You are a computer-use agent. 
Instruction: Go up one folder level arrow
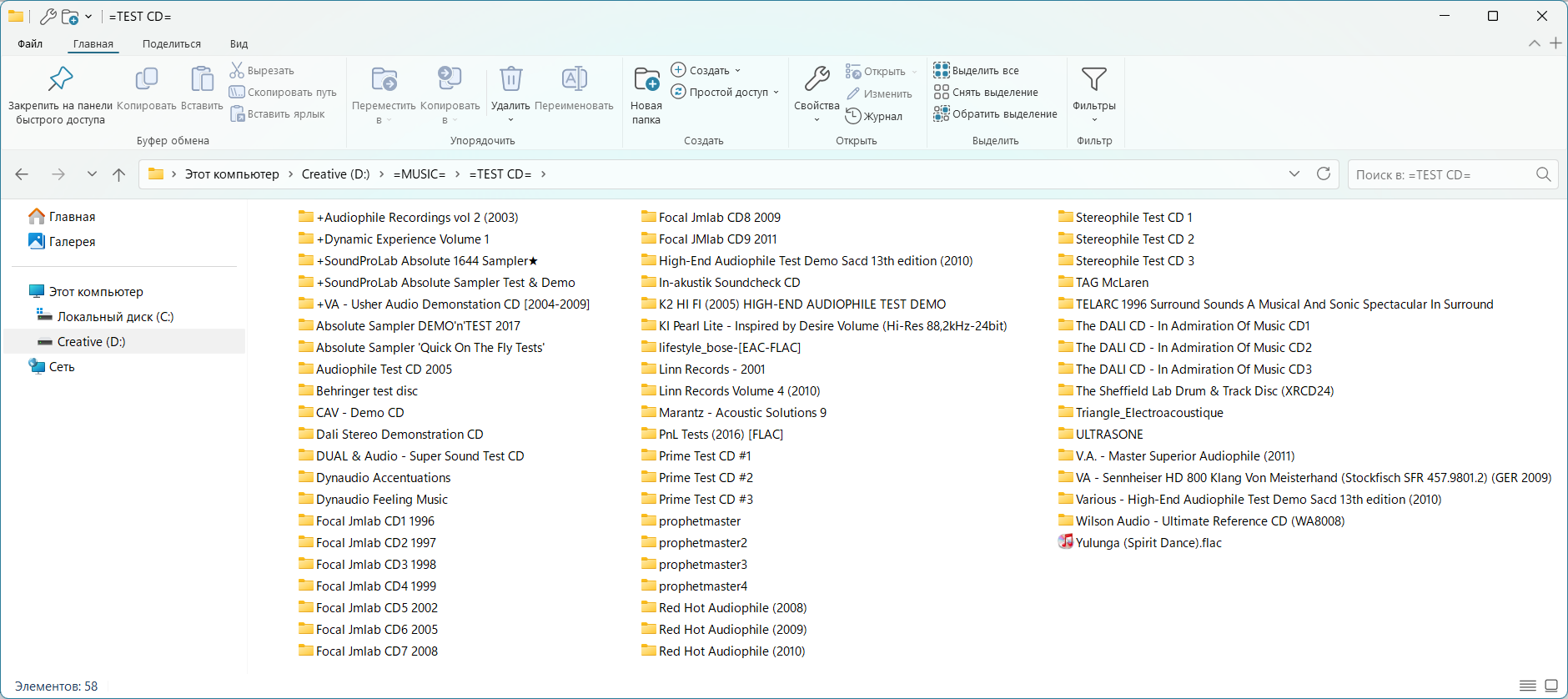click(x=118, y=174)
